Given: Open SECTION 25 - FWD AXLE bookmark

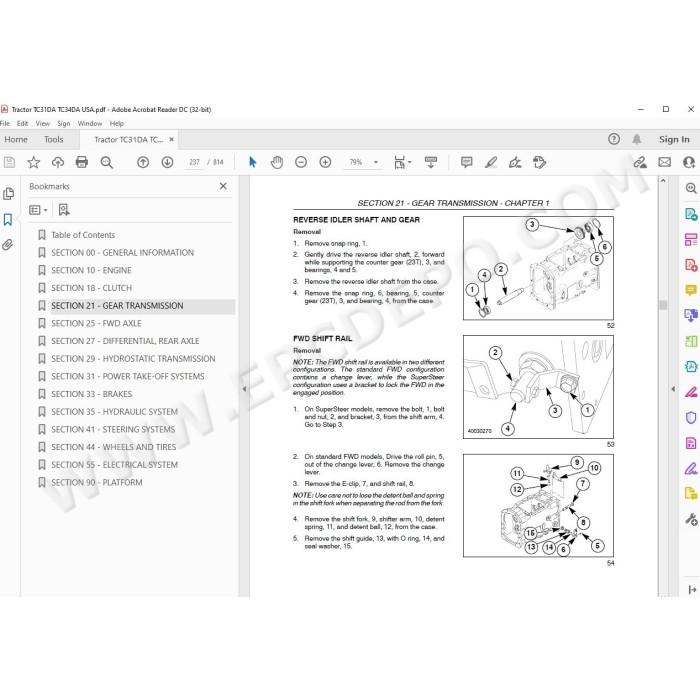Looking at the screenshot, I should tap(96, 323).
